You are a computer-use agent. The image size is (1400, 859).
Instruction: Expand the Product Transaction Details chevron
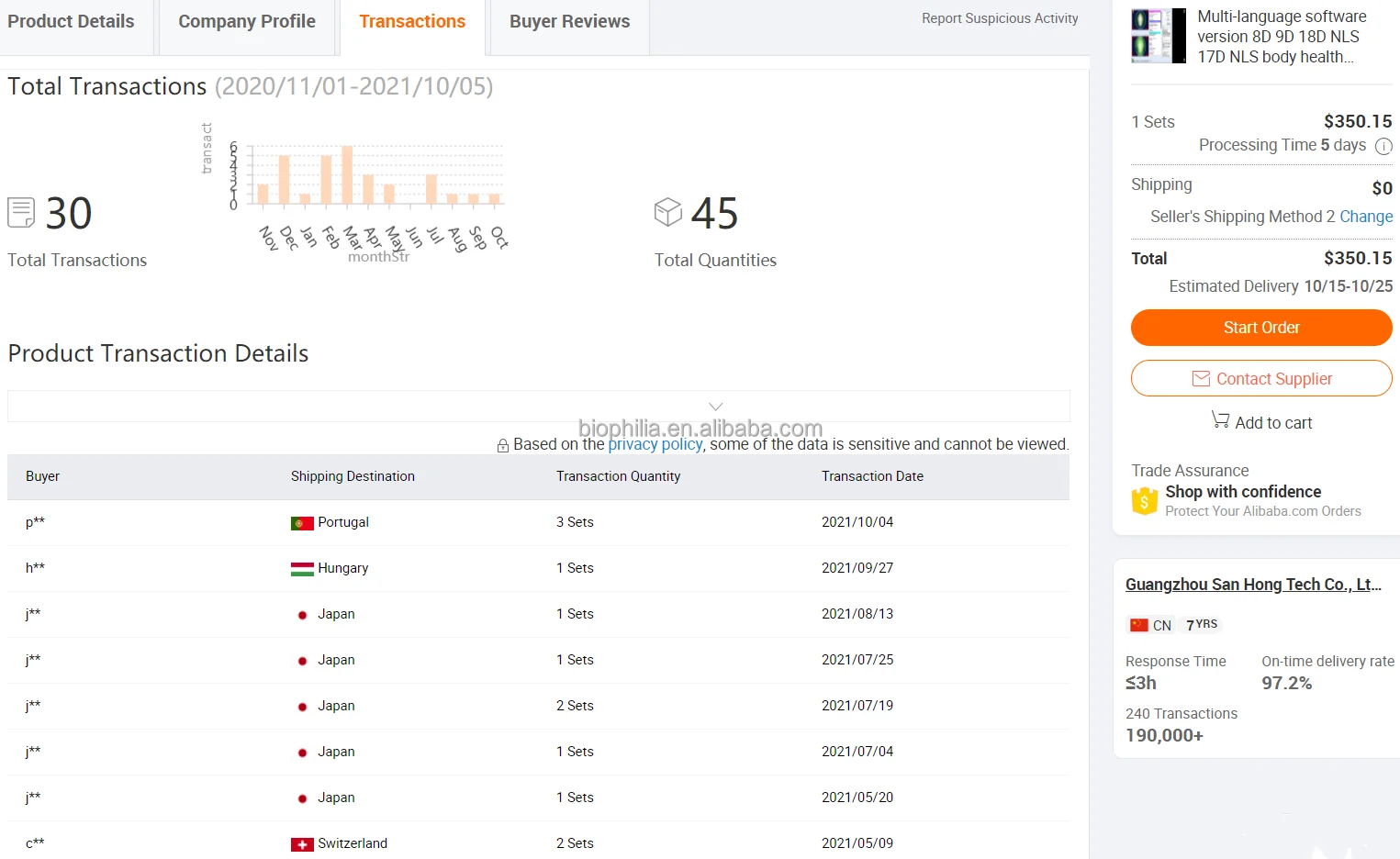716,407
